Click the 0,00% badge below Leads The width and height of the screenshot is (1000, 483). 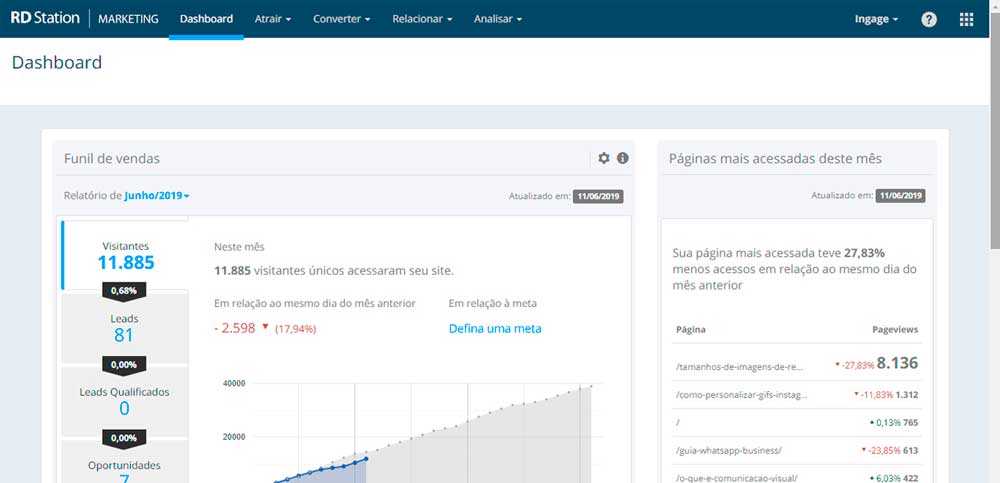pyautogui.click(x=124, y=365)
